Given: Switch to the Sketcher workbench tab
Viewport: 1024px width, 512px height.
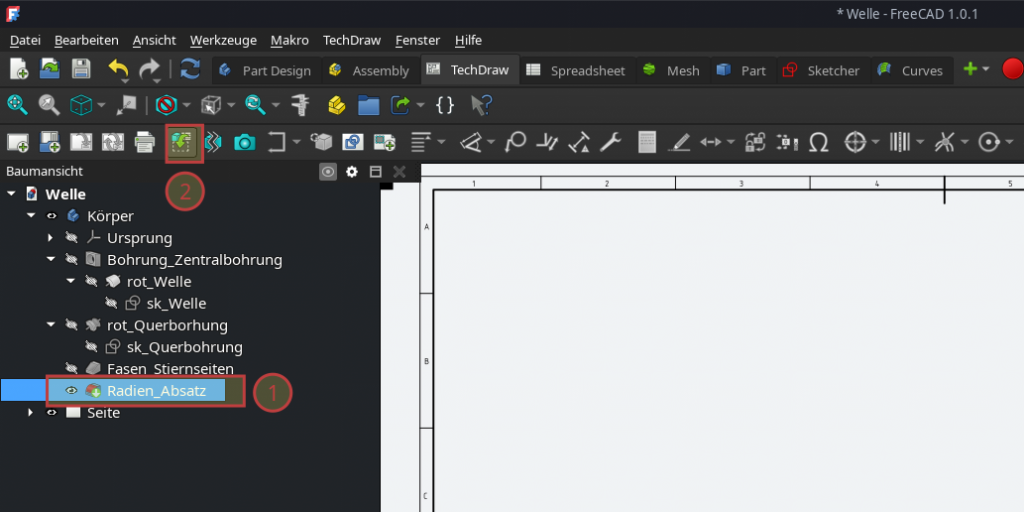Looking at the screenshot, I should pyautogui.click(x=821, y=70).
